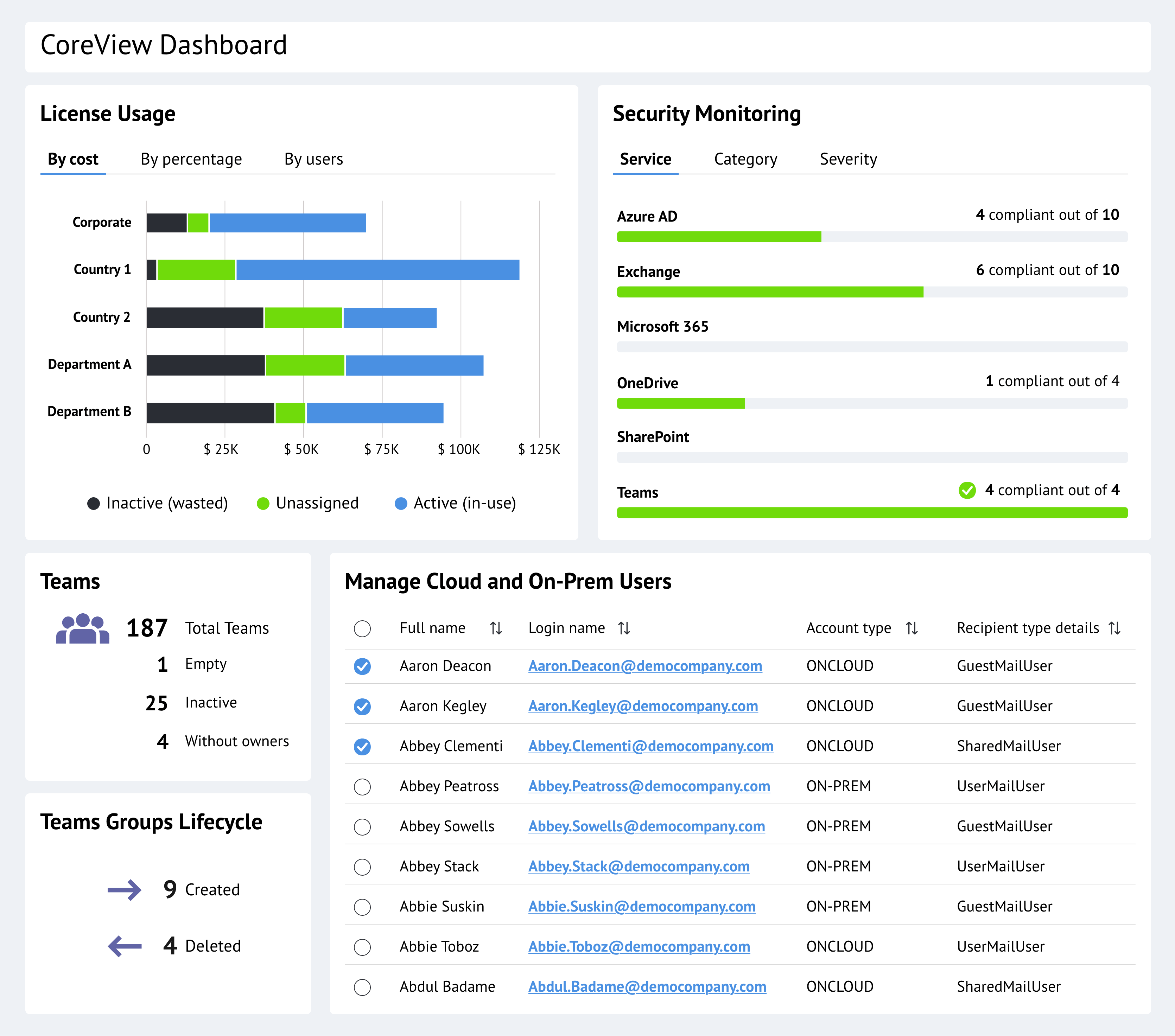1175x1036 pixels.
Task: Click the Deleted arrow icon
Action: (x=123, y=946)
